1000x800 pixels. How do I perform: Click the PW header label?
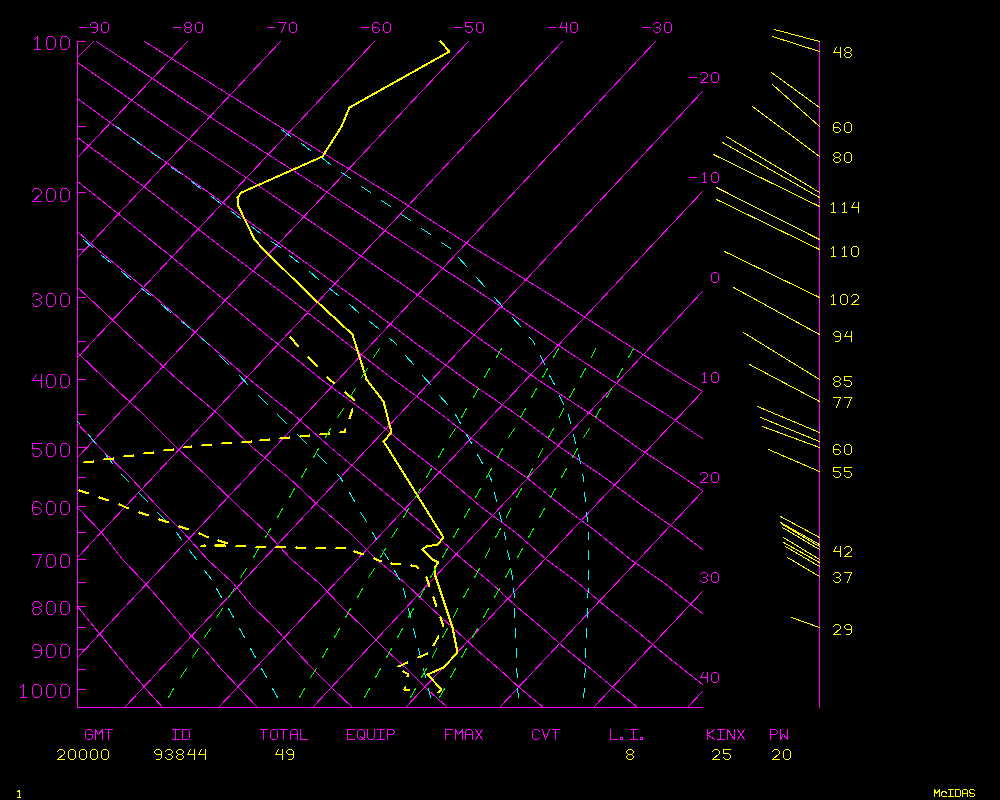[x=779, y=735]
